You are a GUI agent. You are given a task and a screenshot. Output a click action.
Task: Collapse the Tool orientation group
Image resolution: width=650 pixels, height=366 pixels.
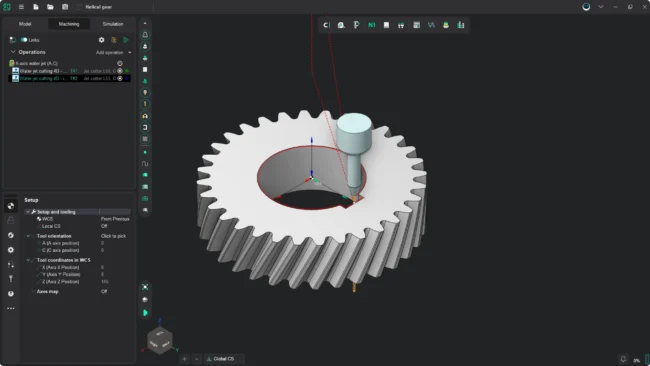(x=28, y=236)
